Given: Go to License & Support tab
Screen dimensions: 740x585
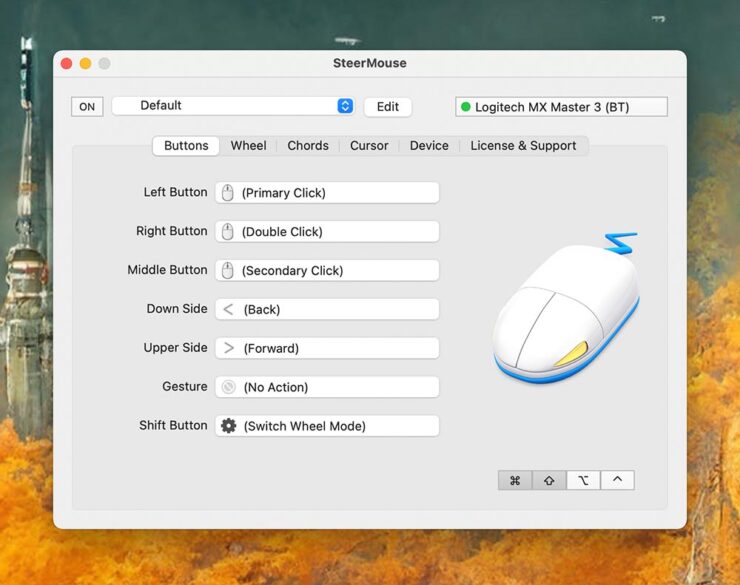Looking at the screenshot, I should click(x=523, y=146).
